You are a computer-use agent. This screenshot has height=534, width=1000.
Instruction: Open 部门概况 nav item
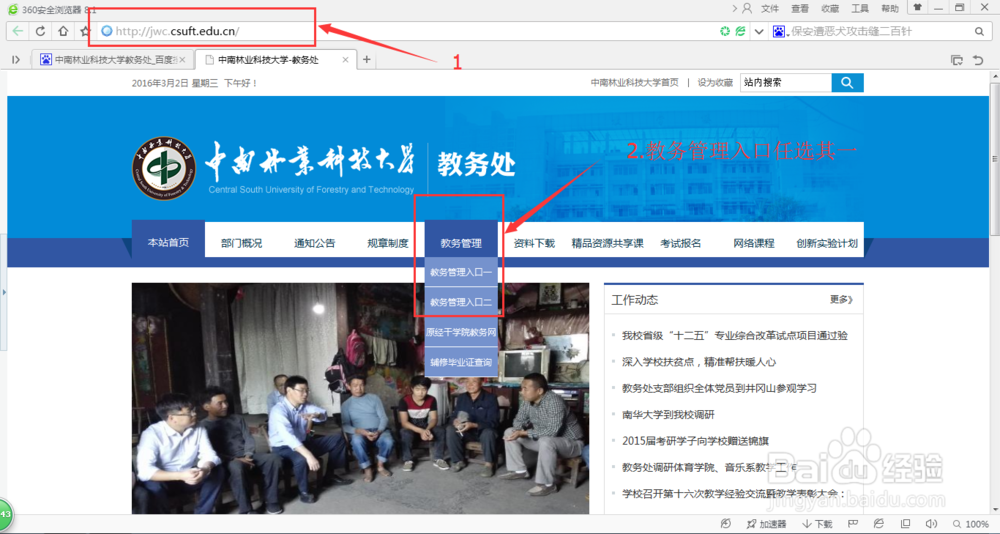pyautogui.click(x=242, y=243)
